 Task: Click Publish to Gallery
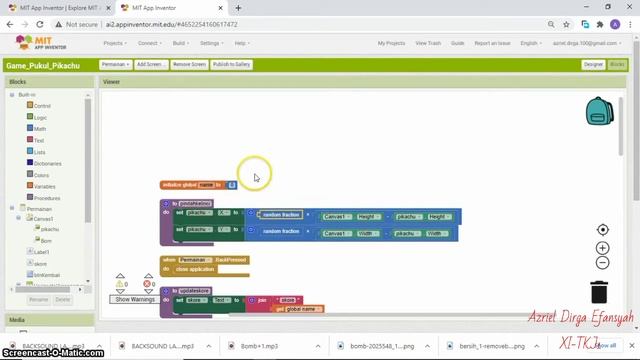pos(231,64)
